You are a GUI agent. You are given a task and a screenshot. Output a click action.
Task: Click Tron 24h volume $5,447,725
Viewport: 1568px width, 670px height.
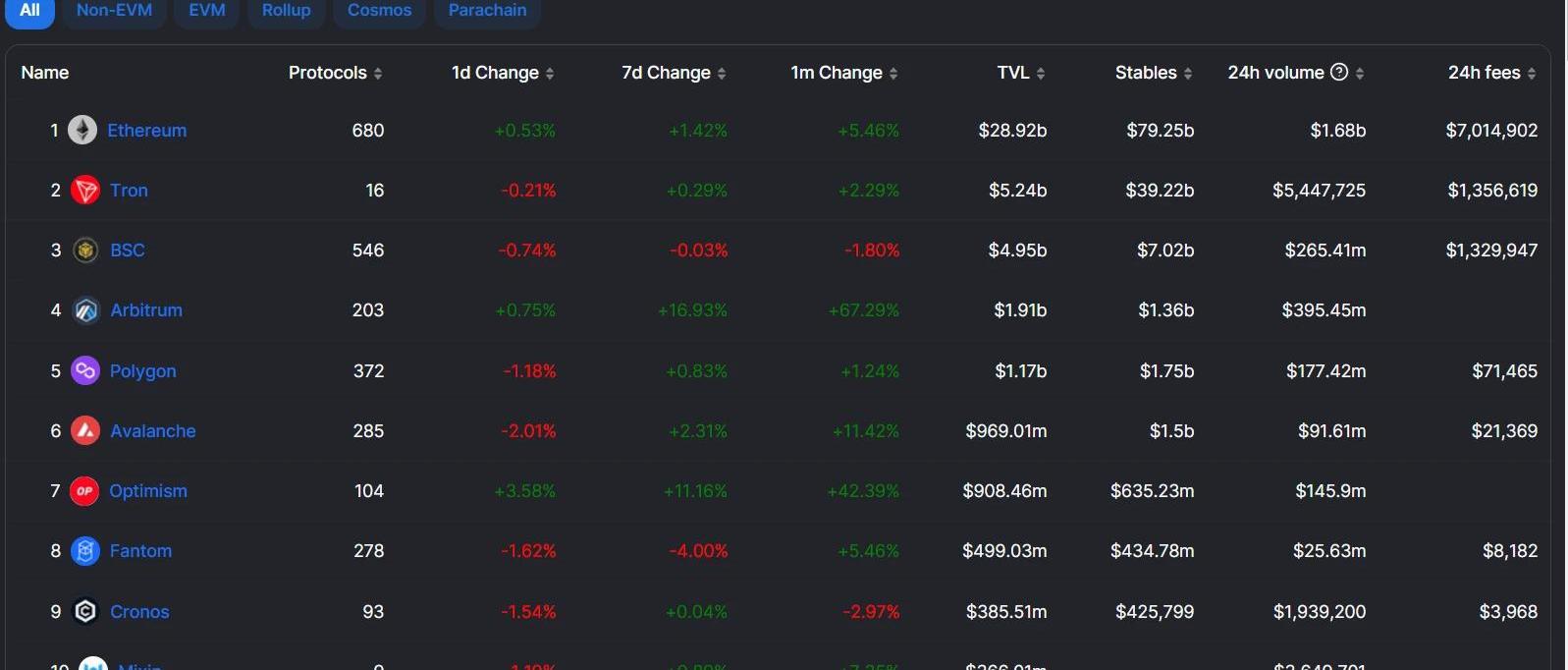point(1319,191)
